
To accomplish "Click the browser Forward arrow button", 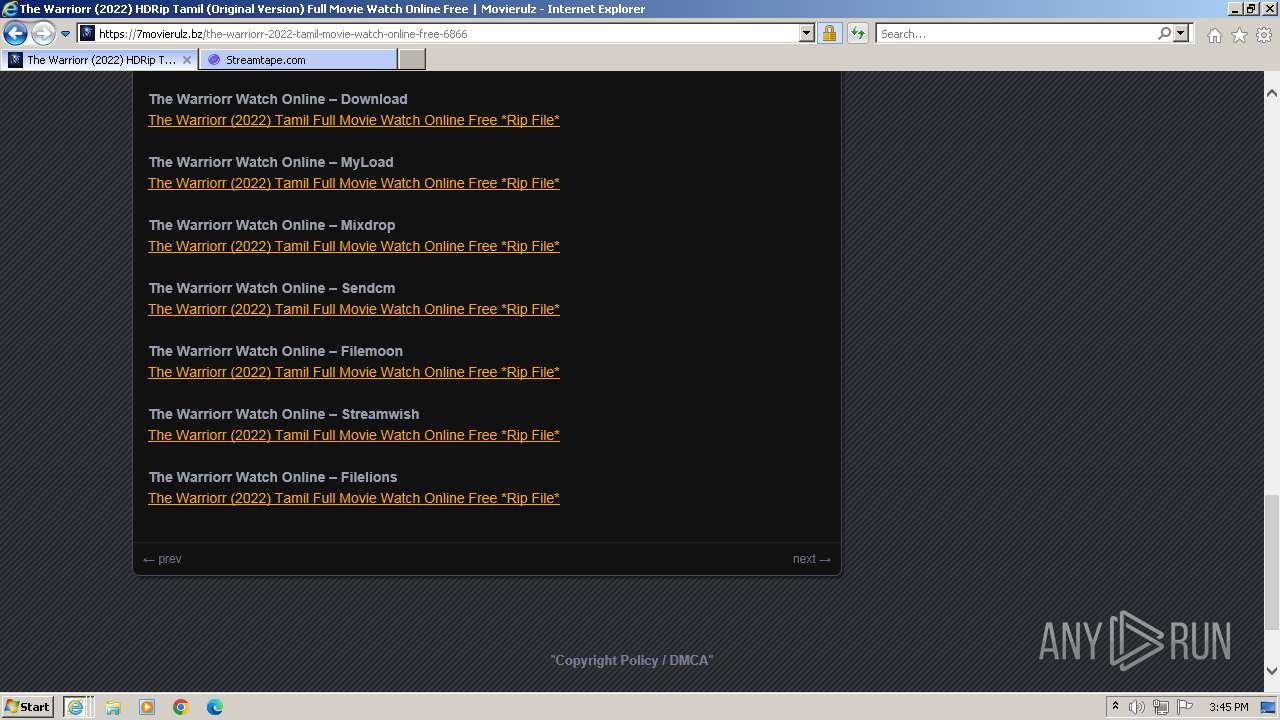I will pyautogui.click(x=43, y=34).
